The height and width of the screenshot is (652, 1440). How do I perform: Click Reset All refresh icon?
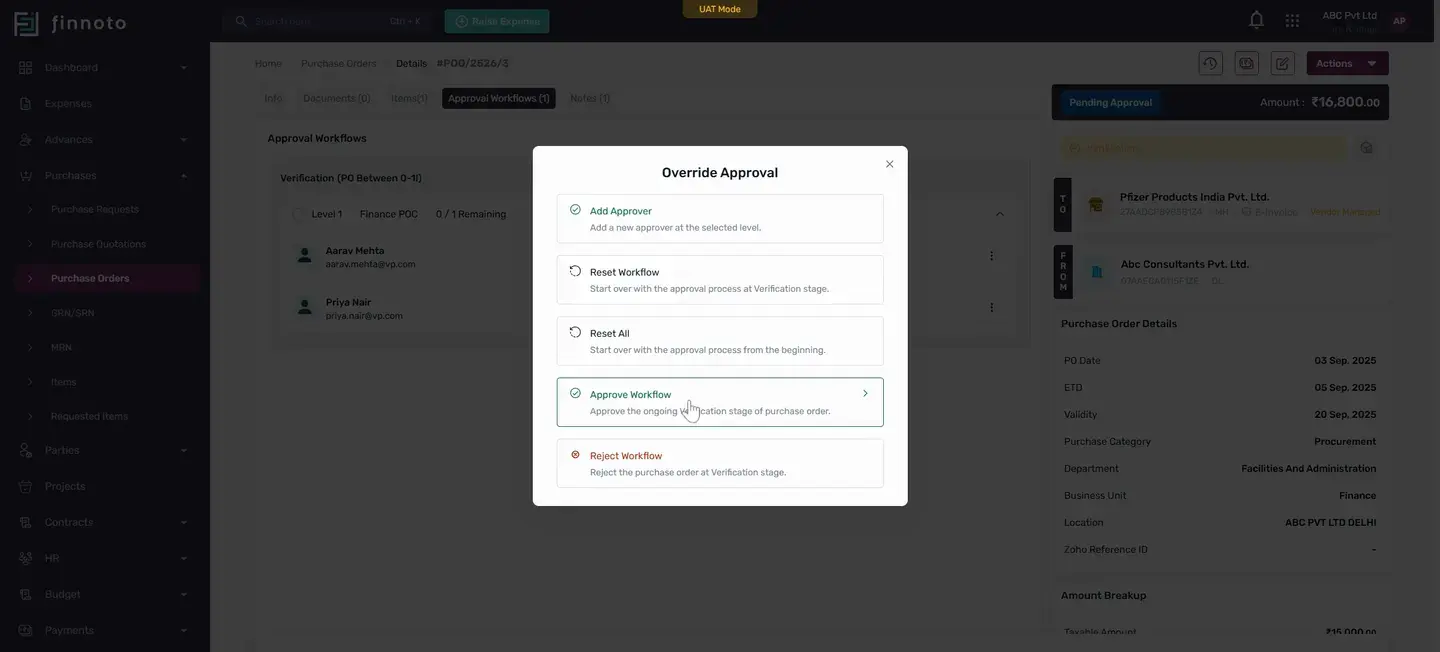(x=575, y=332)
